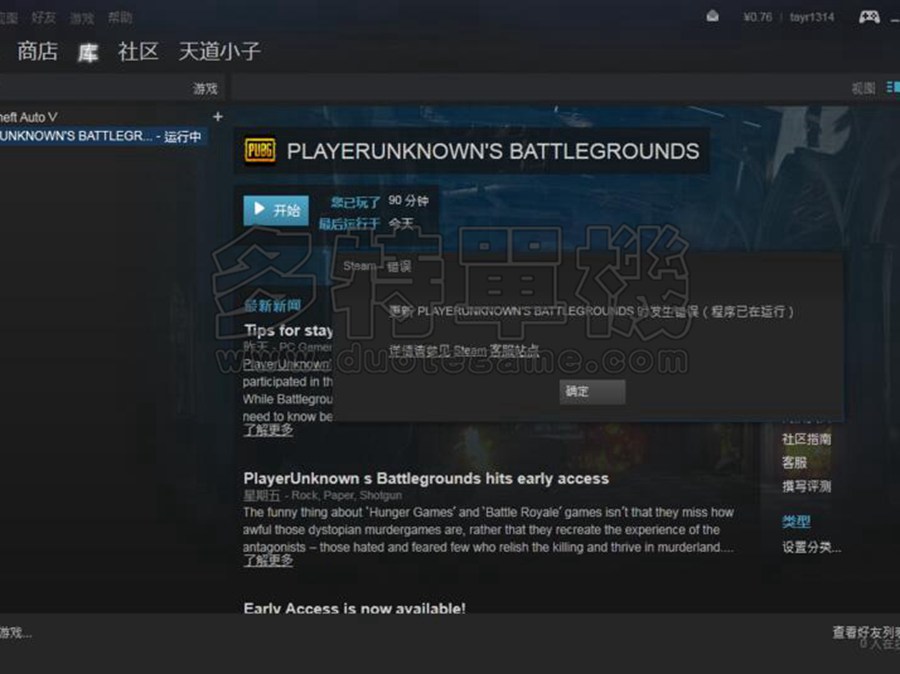Open the 社区 community tab

(x=138, y=52)
